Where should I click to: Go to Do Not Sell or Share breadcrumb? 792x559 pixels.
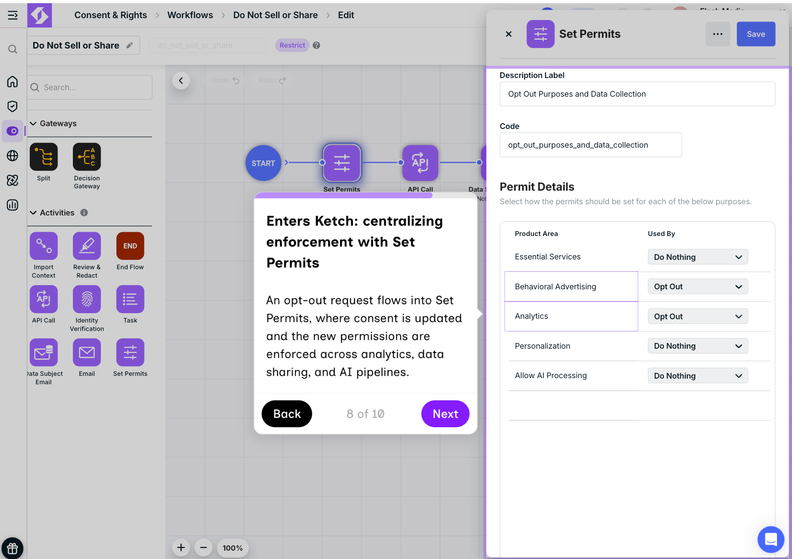[x=275, y=15]
